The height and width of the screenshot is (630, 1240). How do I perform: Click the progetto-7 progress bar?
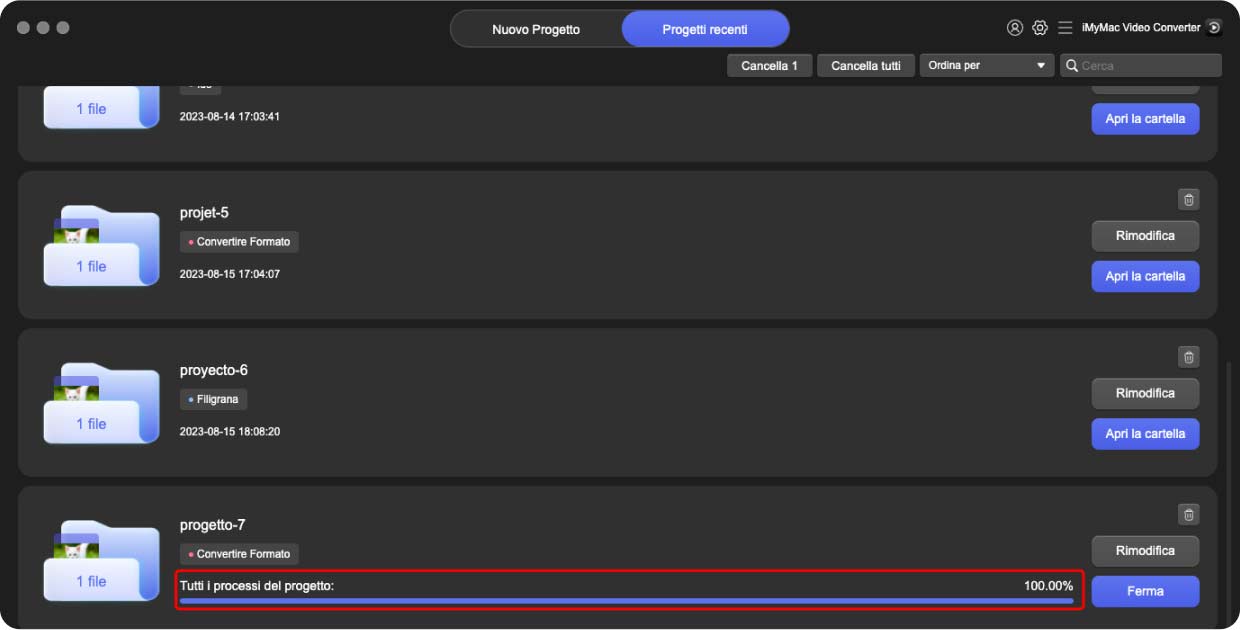(x=626, y=601)
